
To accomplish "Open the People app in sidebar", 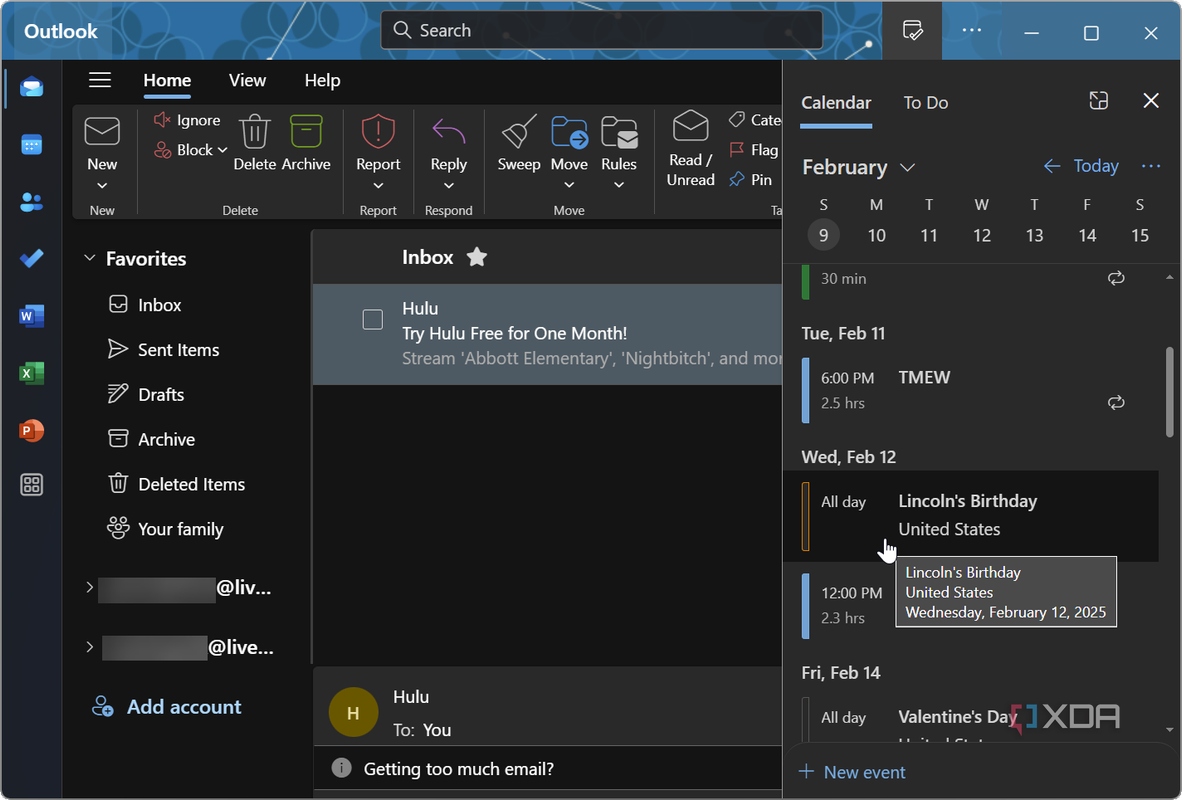I will point(32,202).
